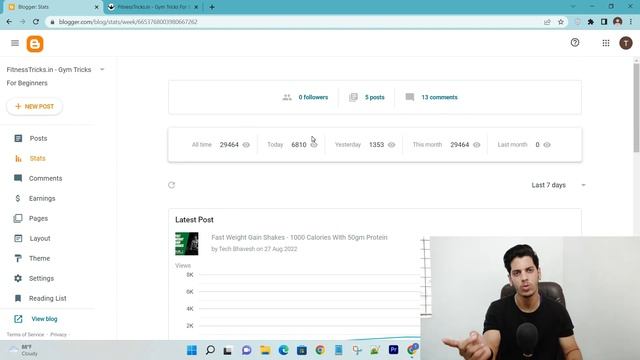Open the Chrome three-dot menu
Screen dimensions: 640x360
point(631,22)
